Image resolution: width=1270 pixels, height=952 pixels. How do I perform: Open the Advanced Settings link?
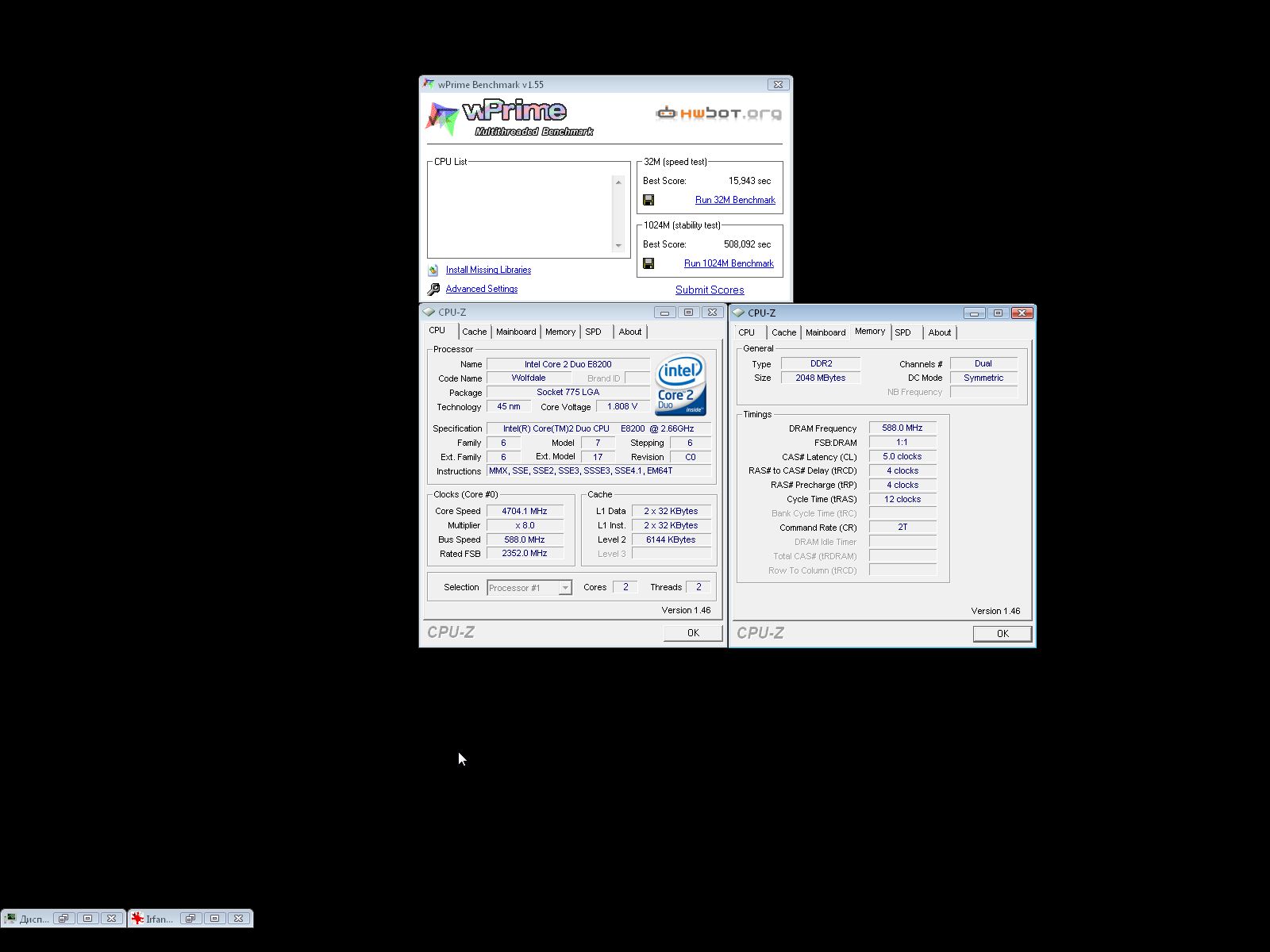click(x=482, y=289)
